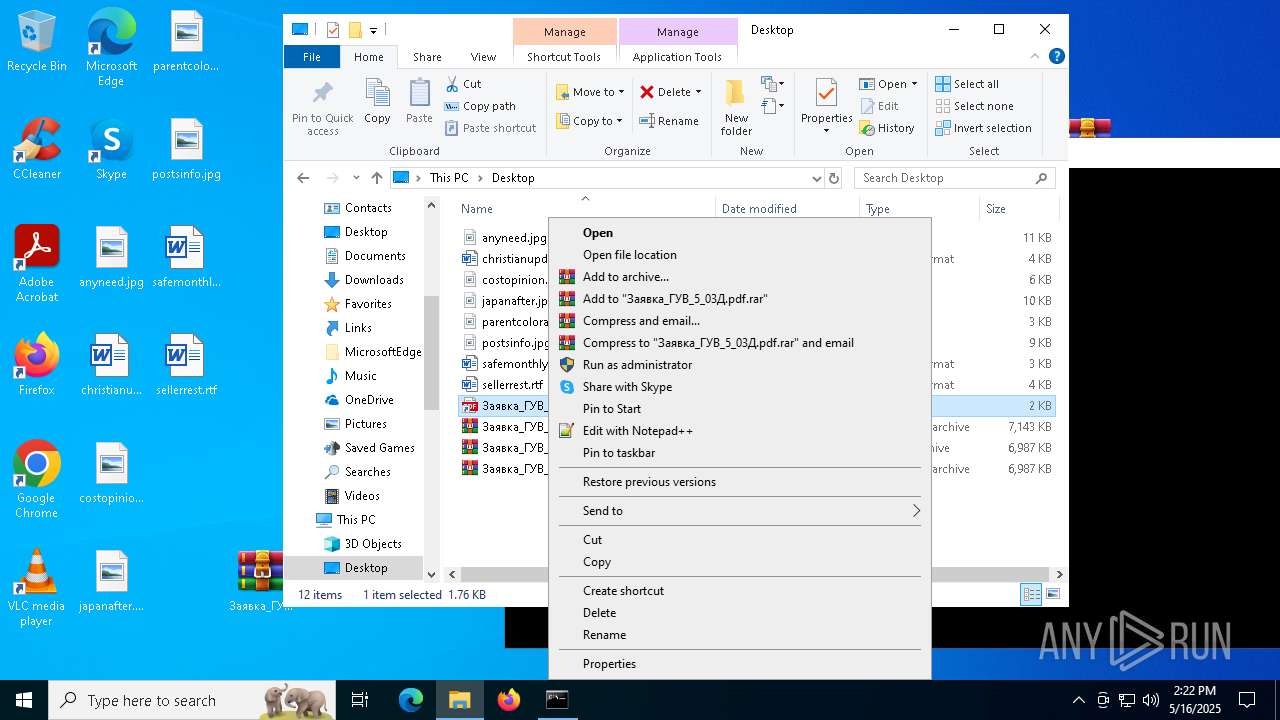Screen dimensions: 1280x720
Task: Click the Recycle Bin desktop icon
Action: [x=37, y=42]
